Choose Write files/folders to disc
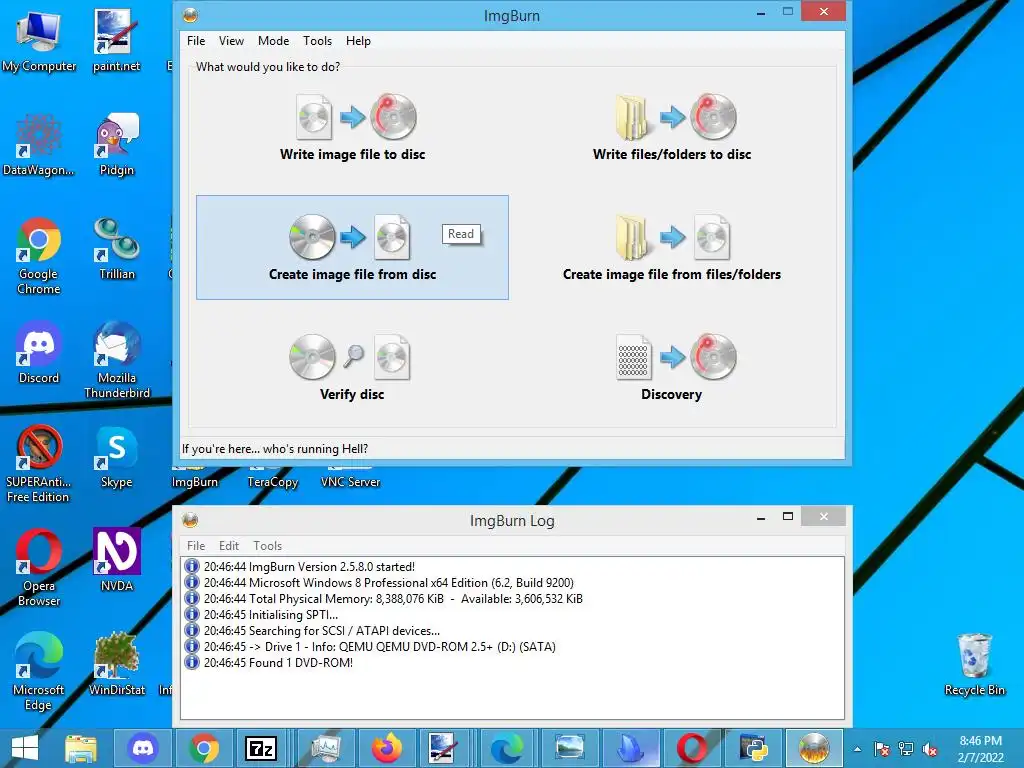 671,127
